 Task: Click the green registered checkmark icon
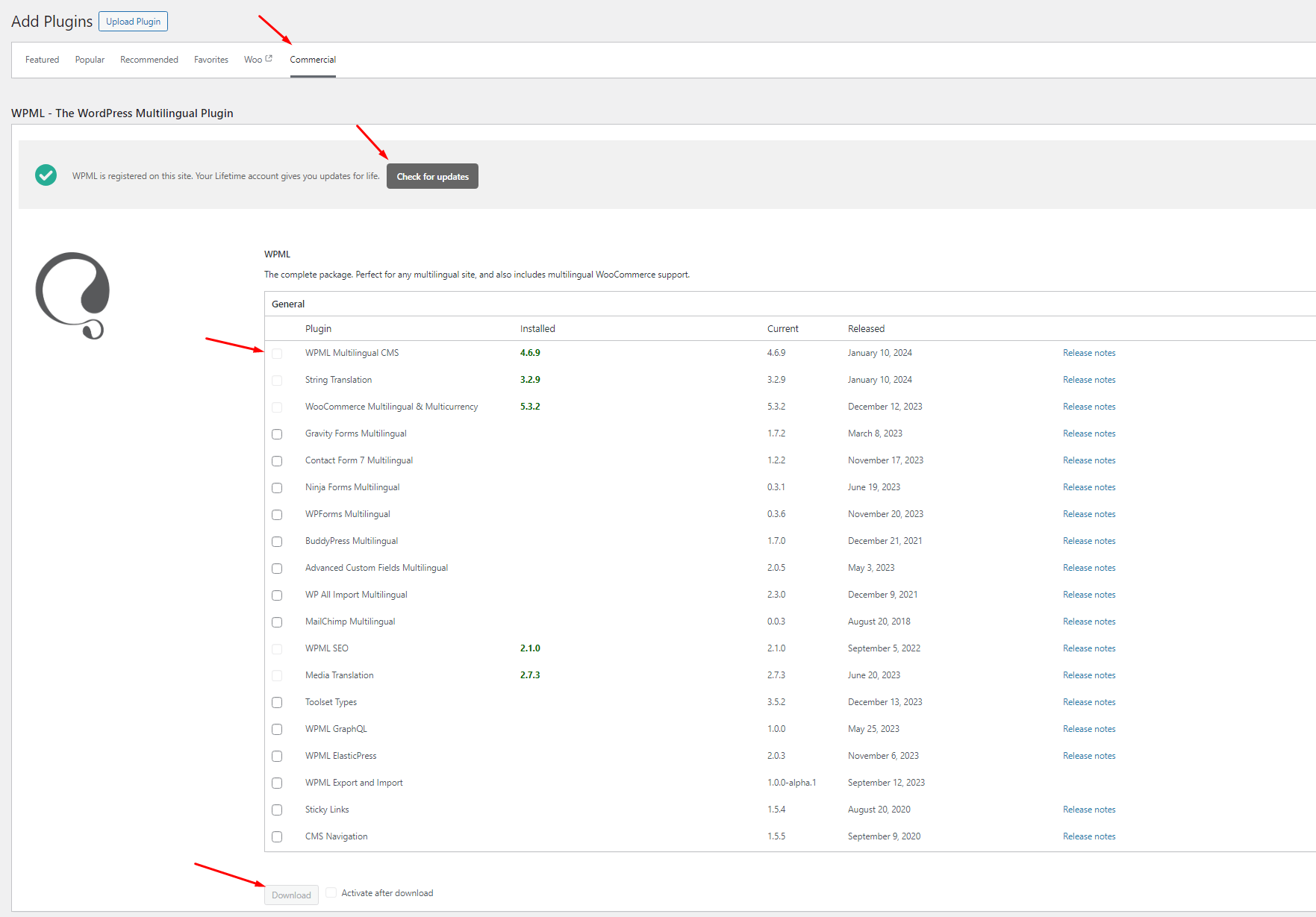46,175
